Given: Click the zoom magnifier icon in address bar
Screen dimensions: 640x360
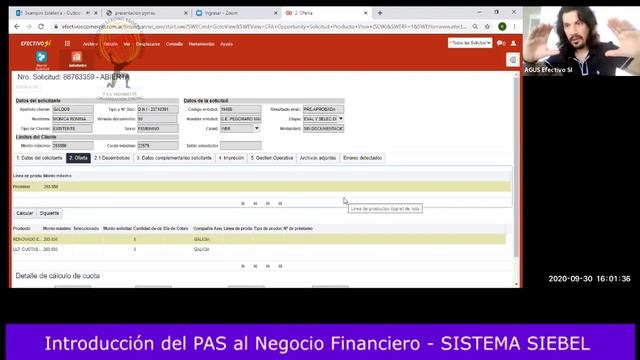Looking at the screenshot, I should [475, 27].
